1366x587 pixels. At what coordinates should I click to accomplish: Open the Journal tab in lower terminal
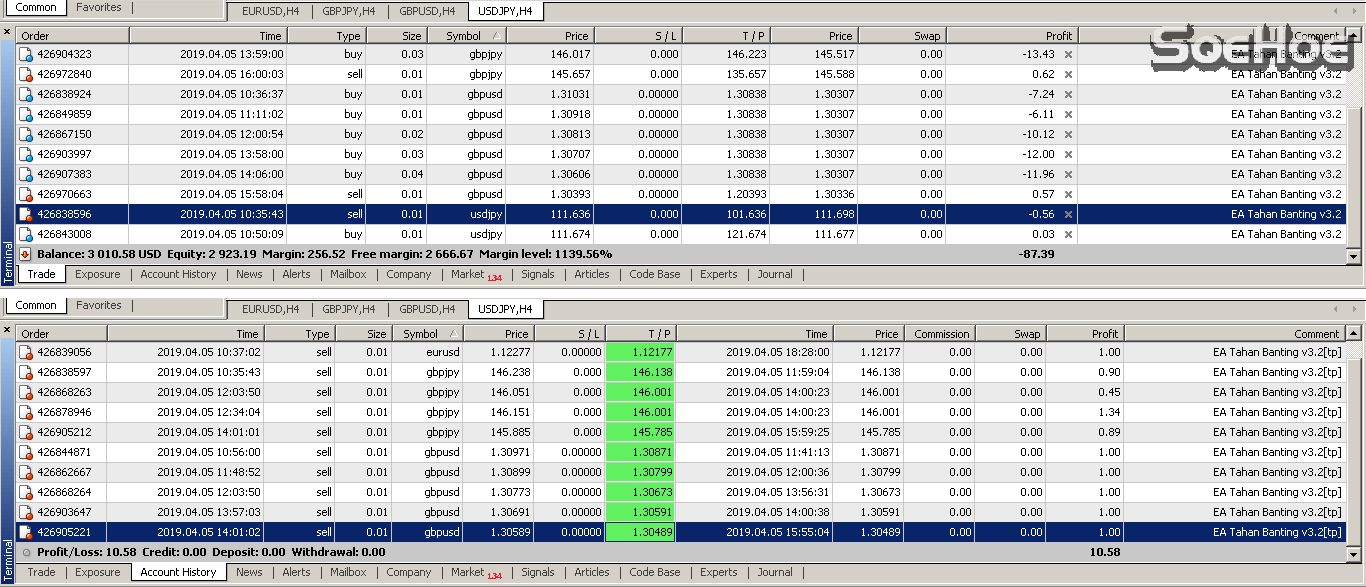pos(775,572)
